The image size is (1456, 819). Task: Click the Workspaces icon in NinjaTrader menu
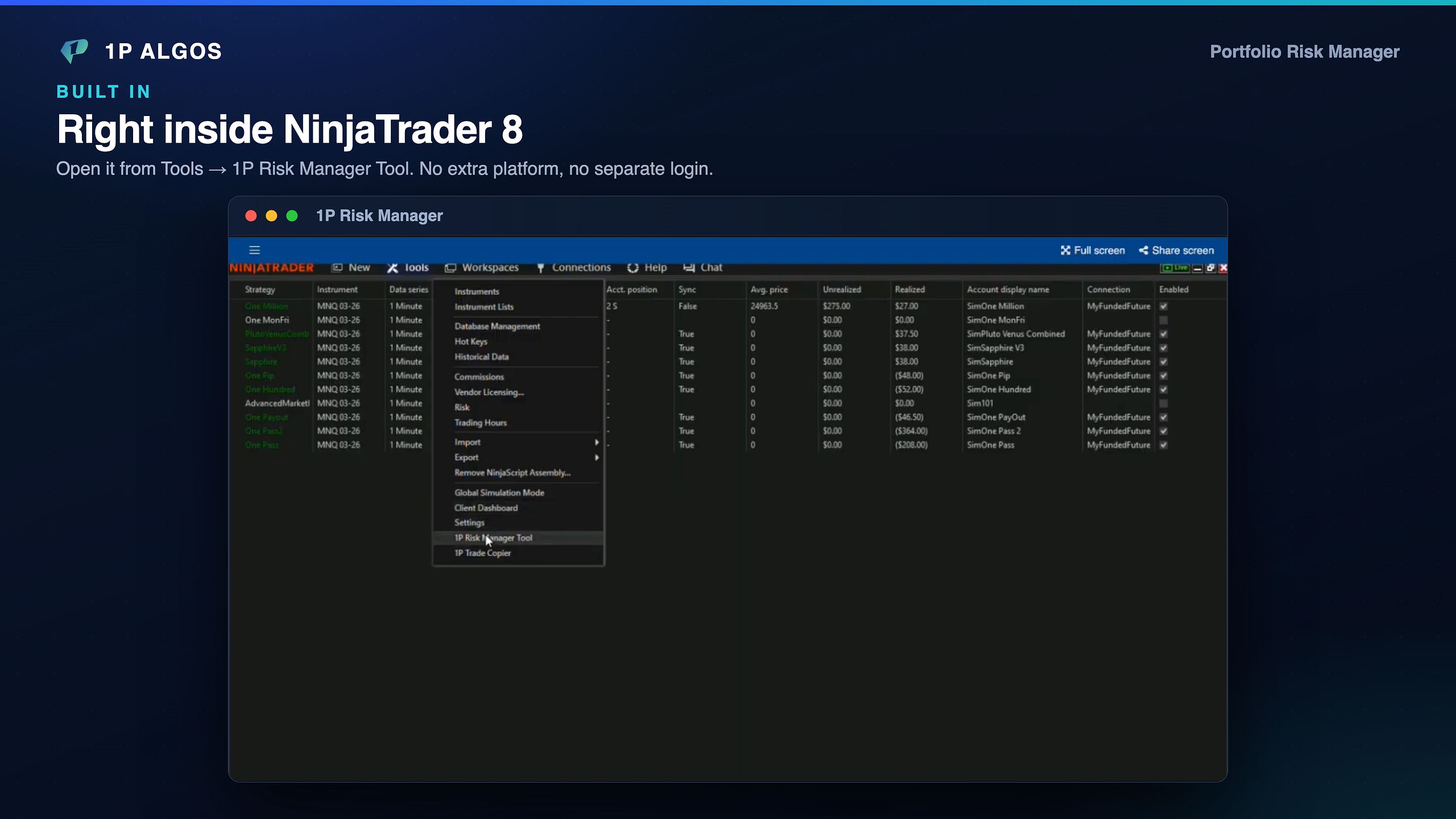(x=450, y=268)
